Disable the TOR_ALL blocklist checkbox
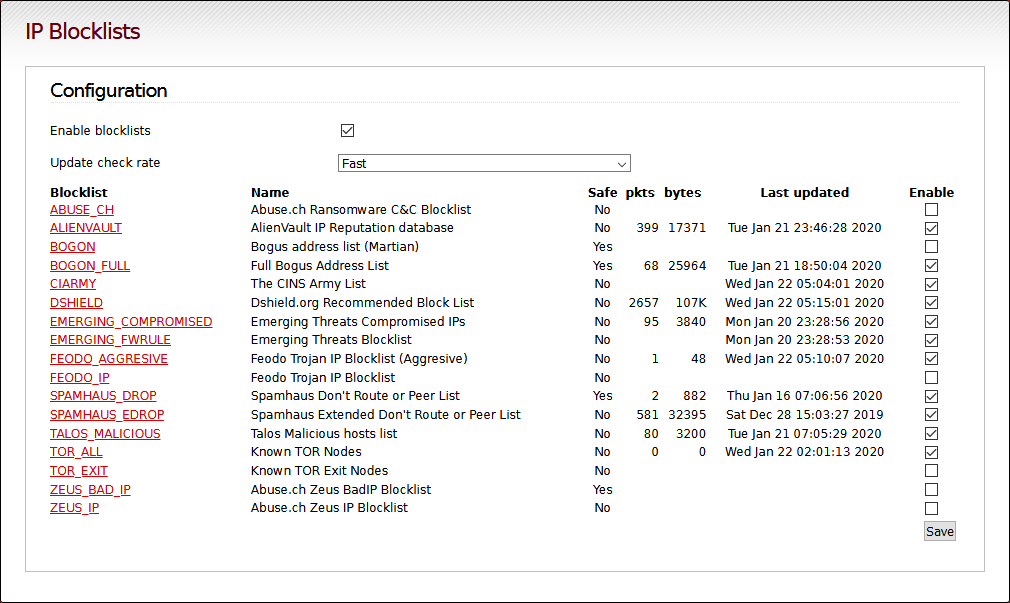 pos(931,452)
